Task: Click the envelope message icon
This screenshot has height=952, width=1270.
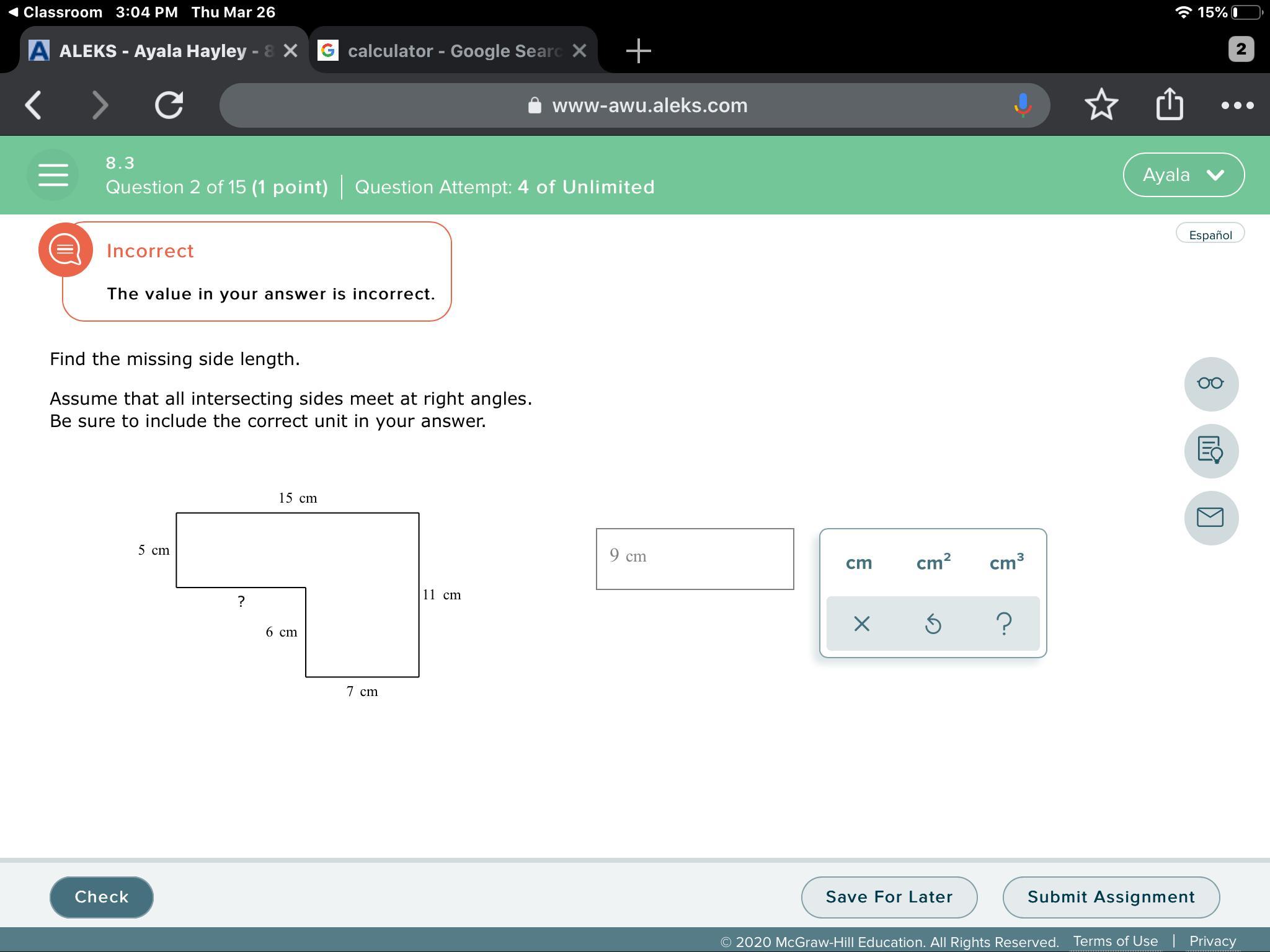Action: (x=1210, y=518)
